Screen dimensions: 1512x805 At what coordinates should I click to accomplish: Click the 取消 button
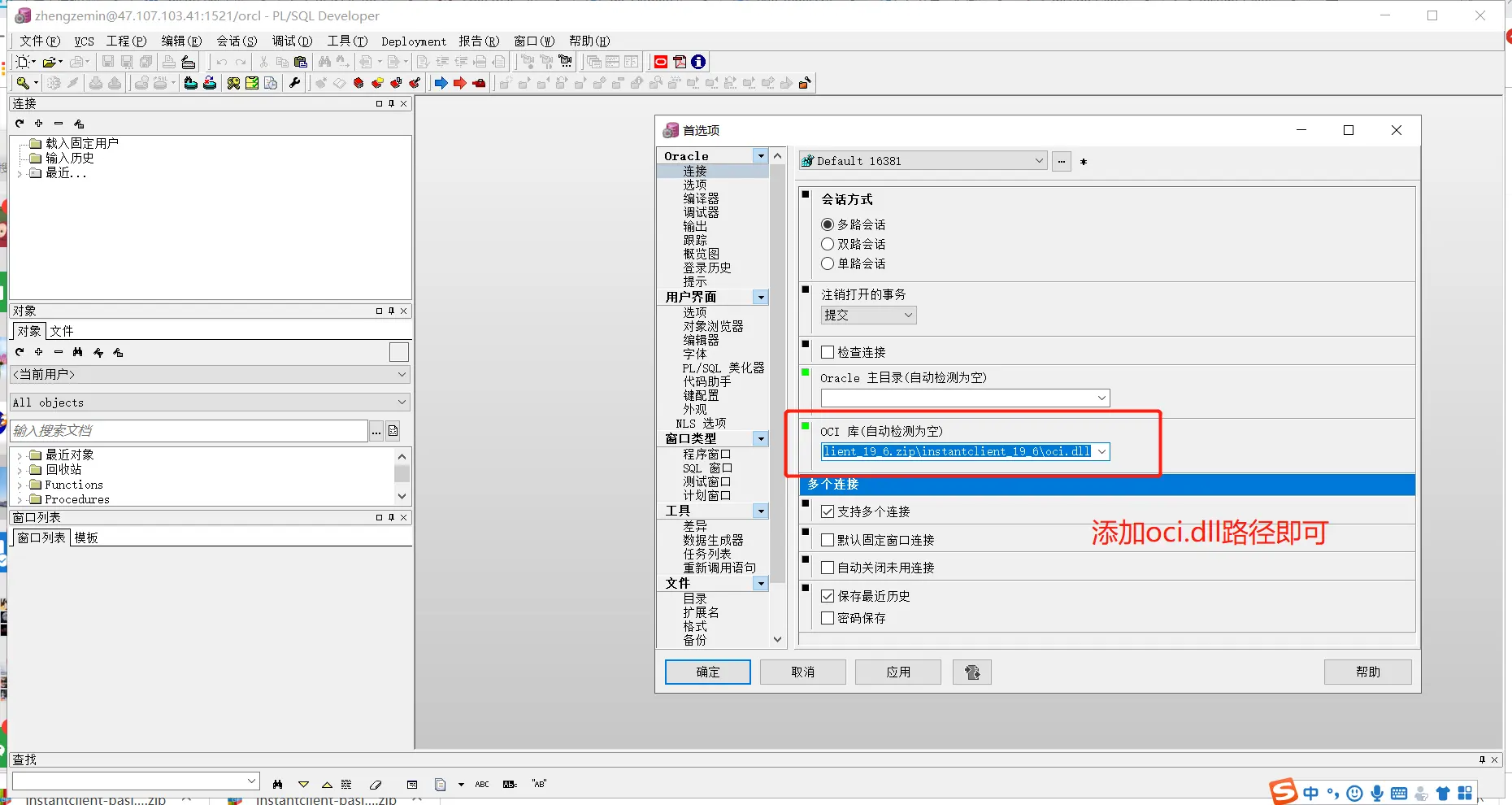[803, 672]
